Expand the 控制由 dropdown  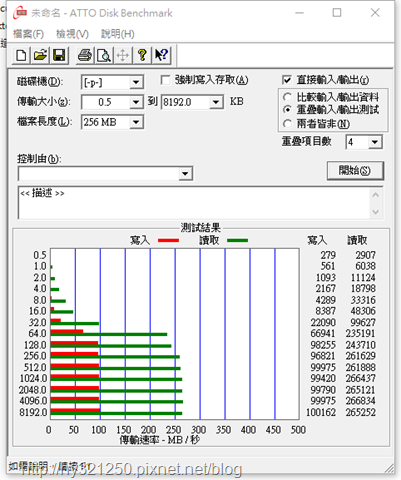(185, 174)
